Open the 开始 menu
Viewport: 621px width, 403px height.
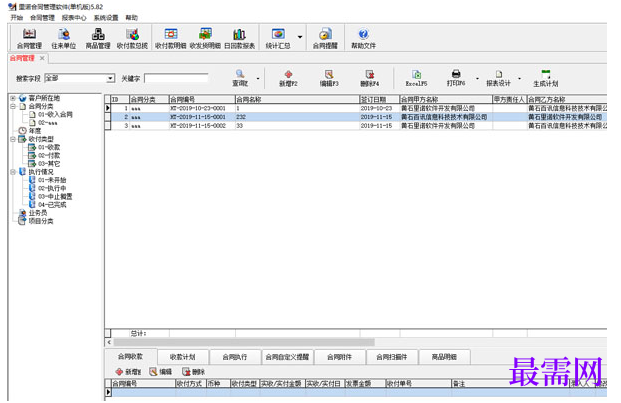click(x=17, y=17)
